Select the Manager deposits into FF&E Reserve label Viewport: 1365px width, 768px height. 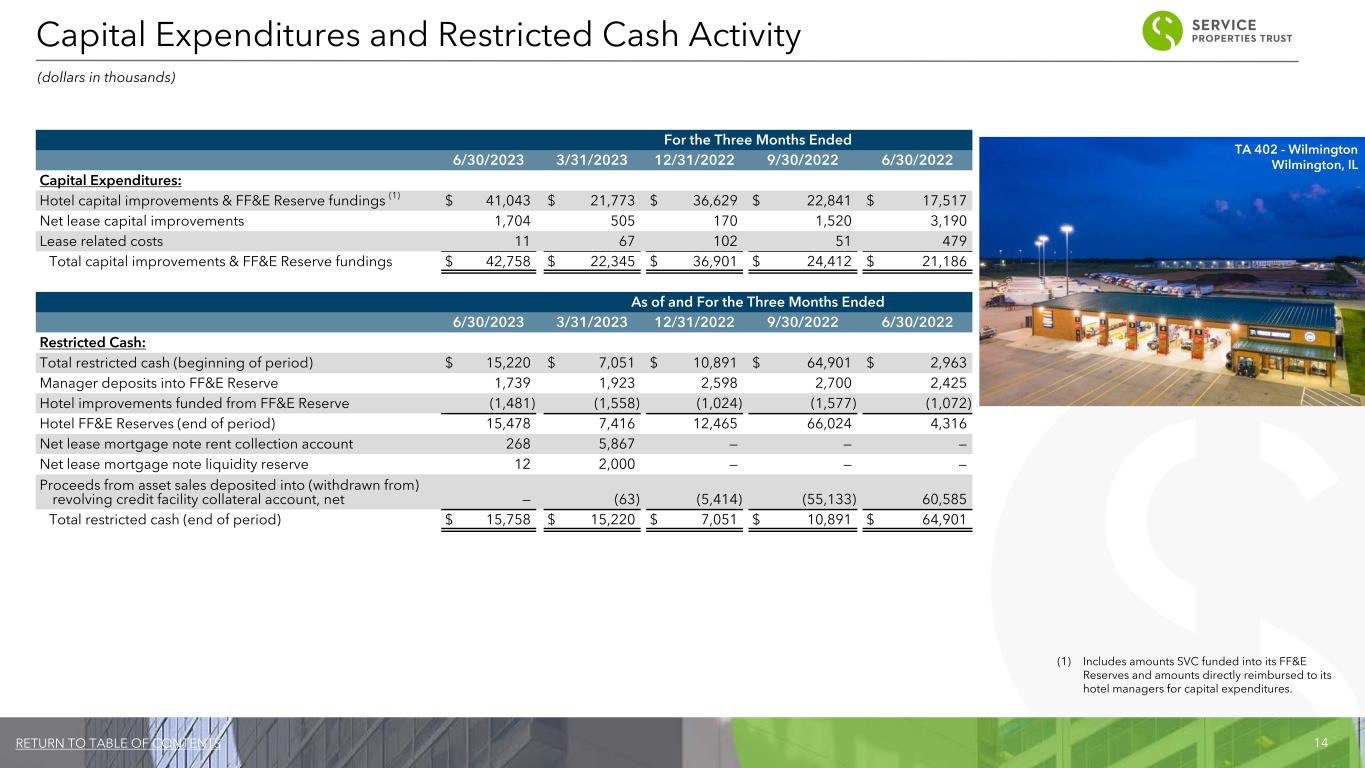click(x=158, y=382)
